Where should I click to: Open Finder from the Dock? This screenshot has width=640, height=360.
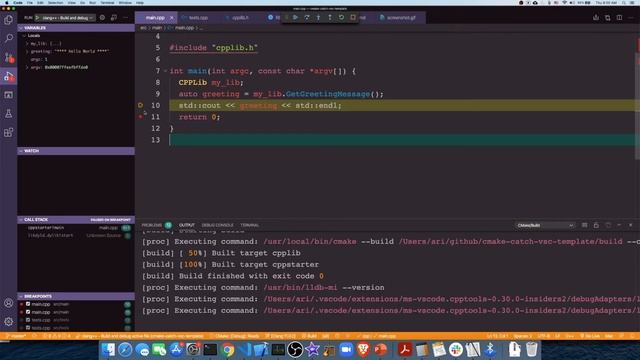pos(108,350)
